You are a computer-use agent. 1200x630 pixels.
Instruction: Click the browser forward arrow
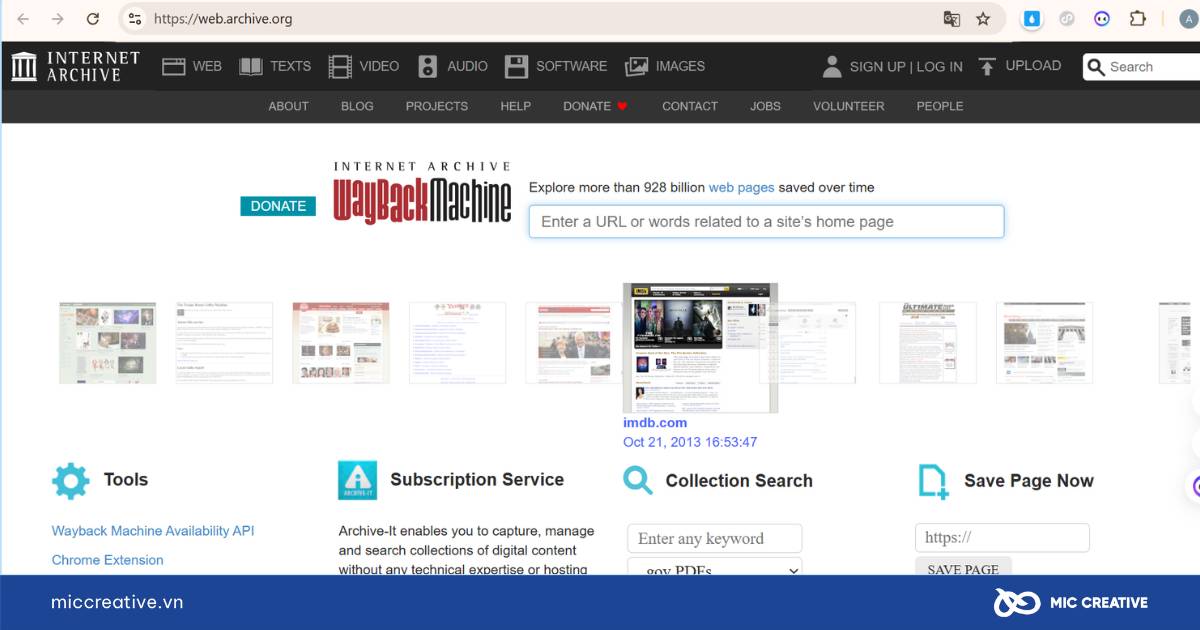tap(57, 18)
